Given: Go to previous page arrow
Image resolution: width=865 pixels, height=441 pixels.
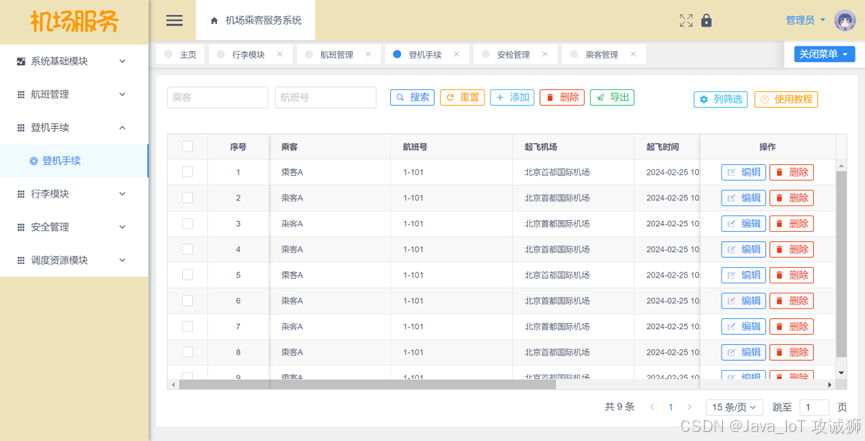Looking at the screenshot, I should coord(652,407).
